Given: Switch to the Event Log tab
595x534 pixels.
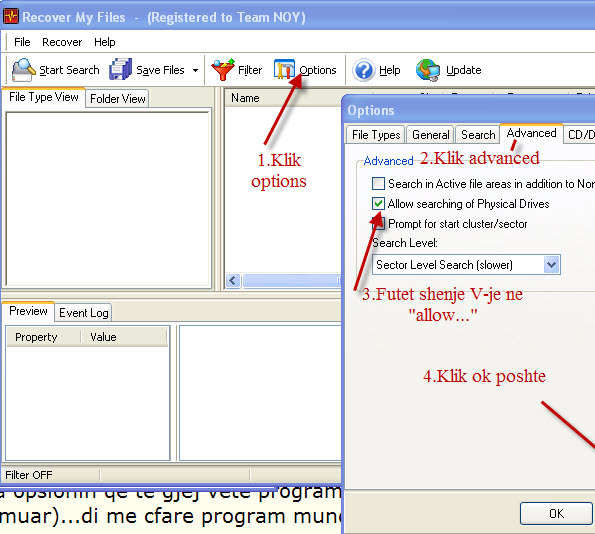Looking at the screenshot, I should pos(83,313).
